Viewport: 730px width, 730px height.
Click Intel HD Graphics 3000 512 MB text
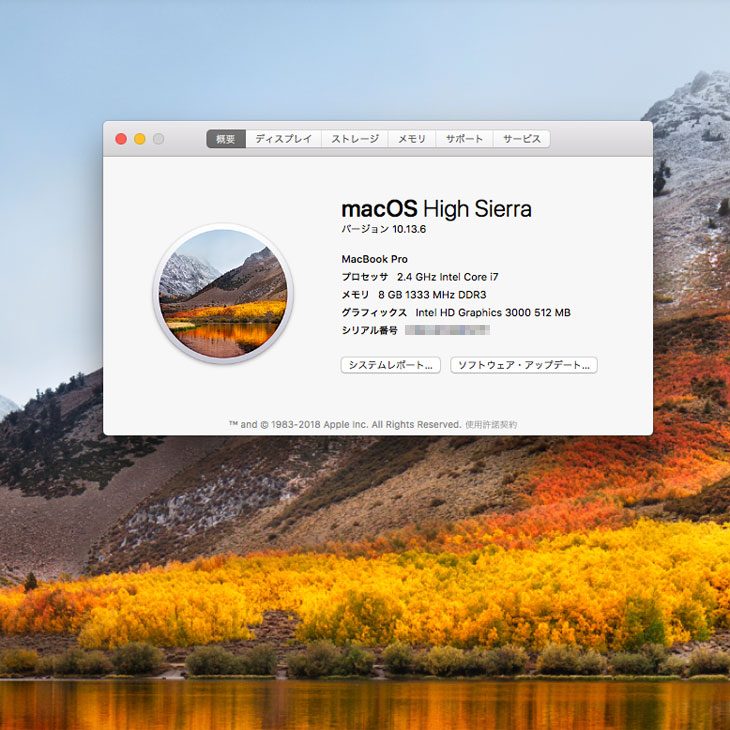point(493,312)
